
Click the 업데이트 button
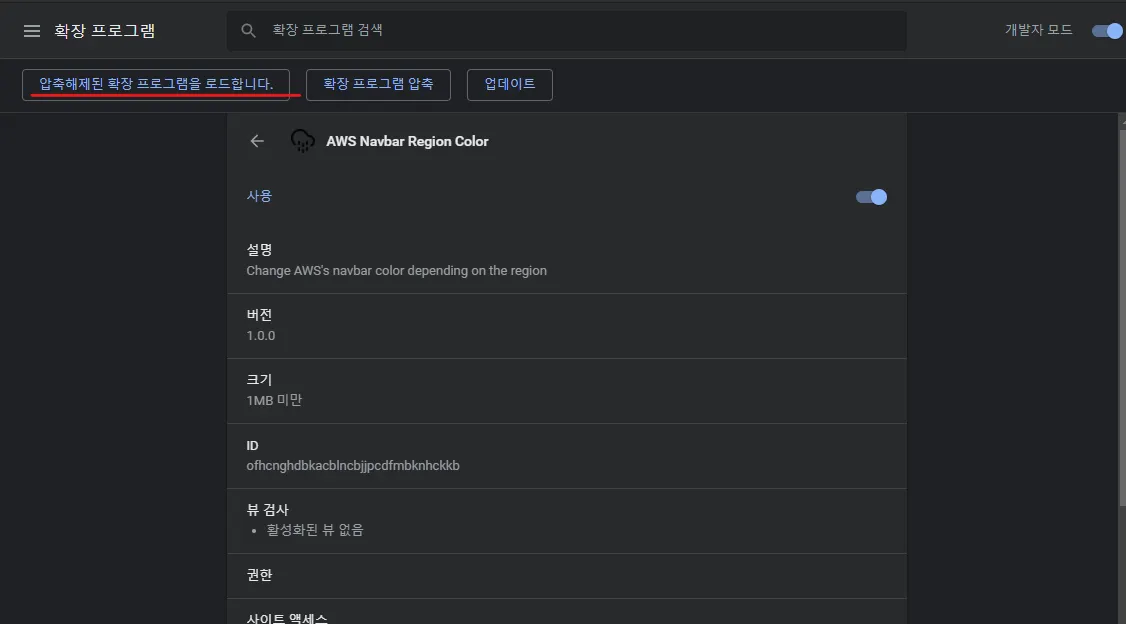510,85
